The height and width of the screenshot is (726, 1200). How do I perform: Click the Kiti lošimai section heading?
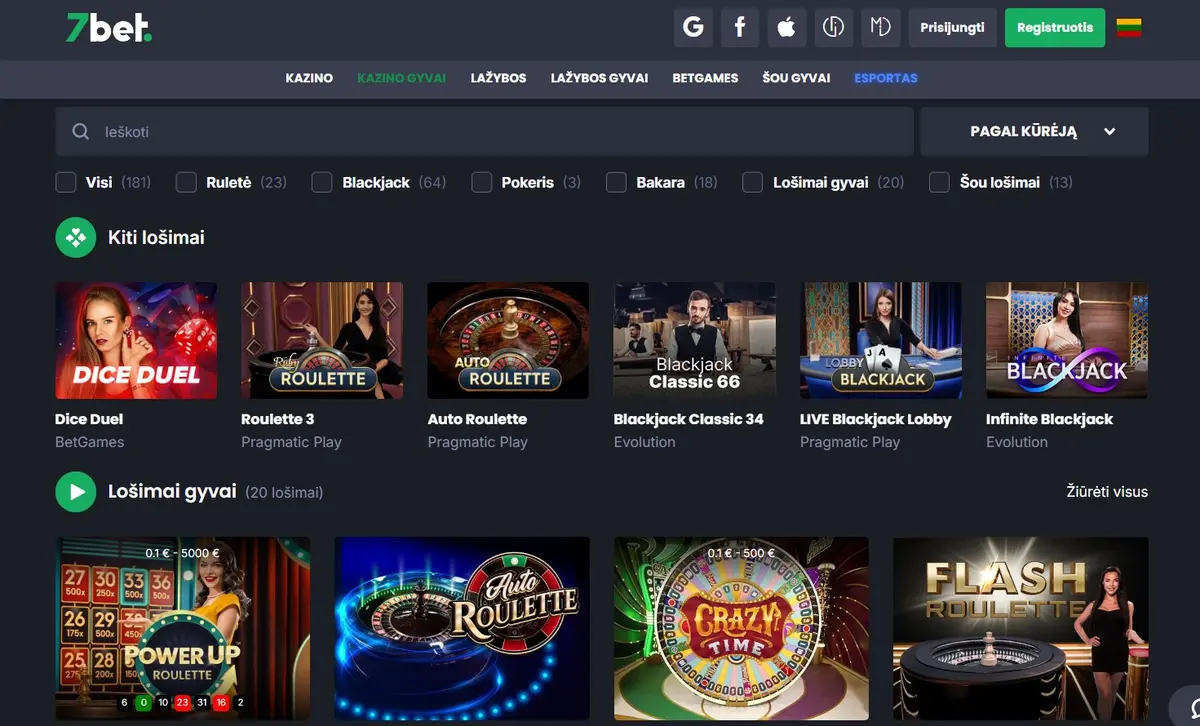click(156, 238)
